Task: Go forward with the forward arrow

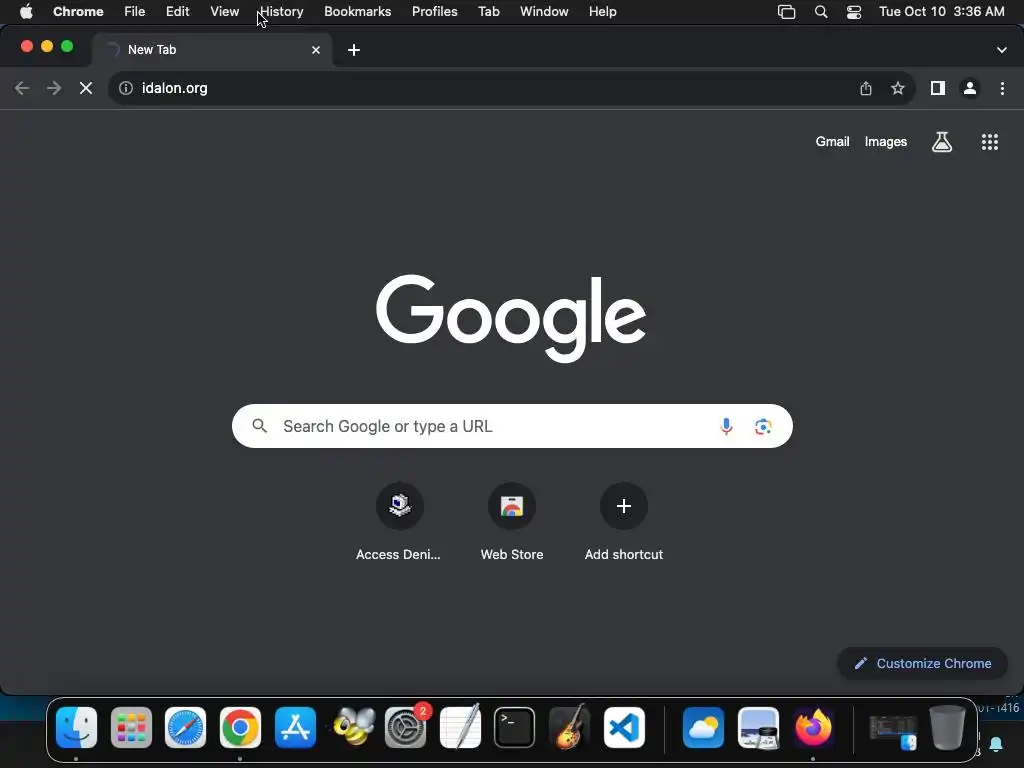Action: [54, 88]
